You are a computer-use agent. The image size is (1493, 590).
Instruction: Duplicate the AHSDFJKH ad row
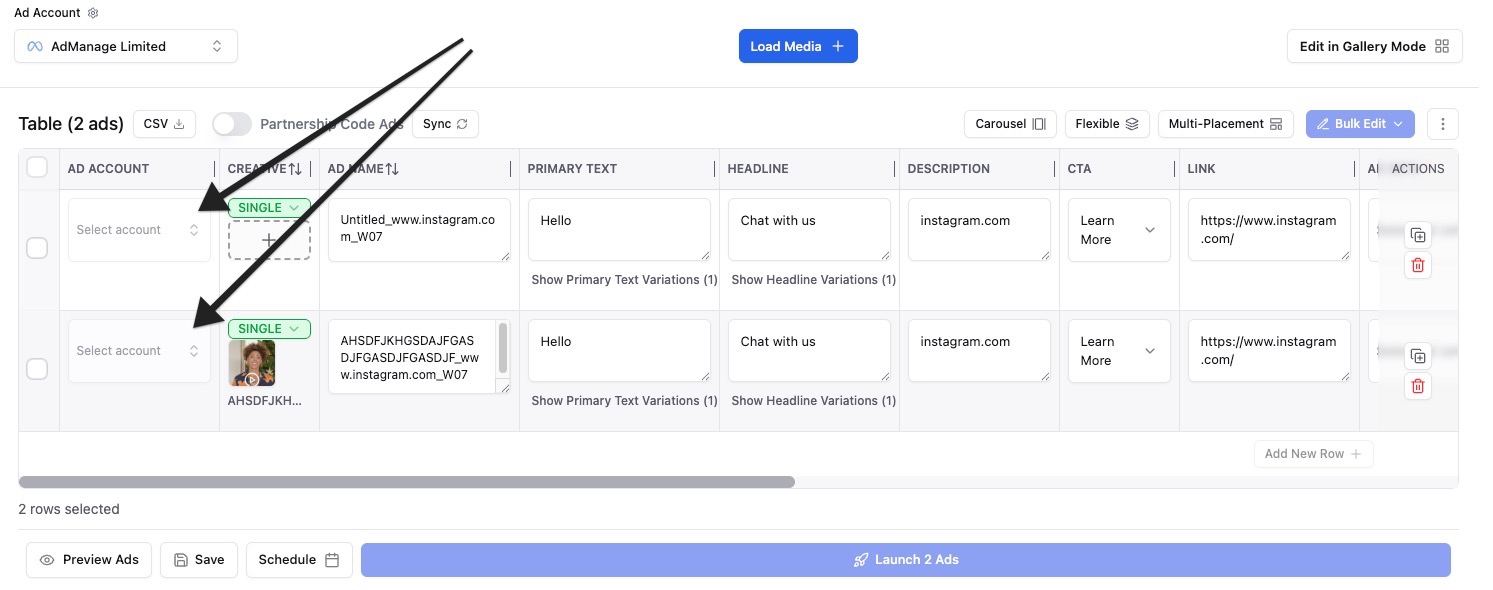1417,357
